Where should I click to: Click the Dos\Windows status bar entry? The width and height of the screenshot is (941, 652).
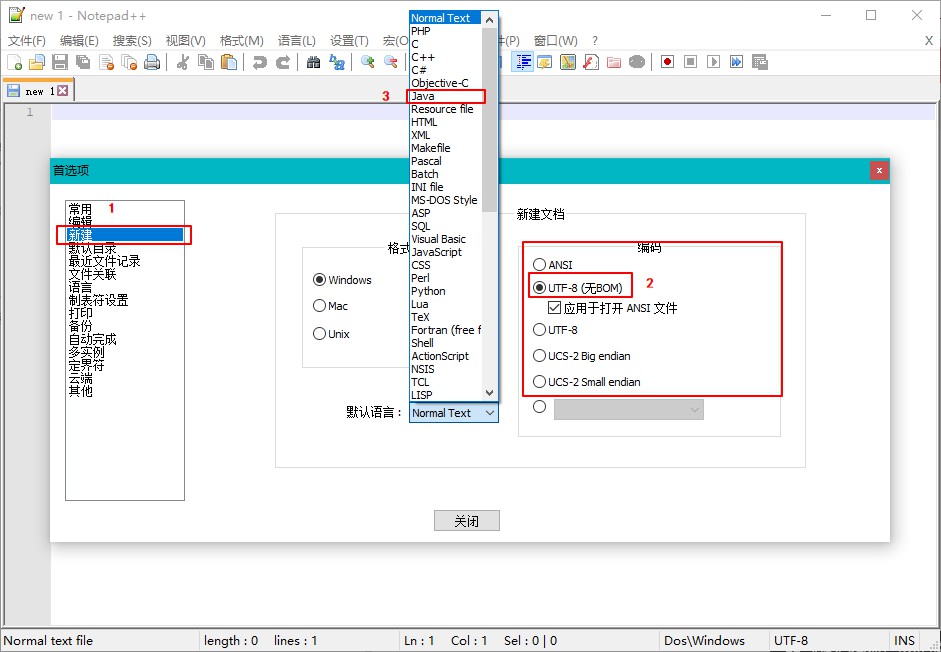pos(714,641)
